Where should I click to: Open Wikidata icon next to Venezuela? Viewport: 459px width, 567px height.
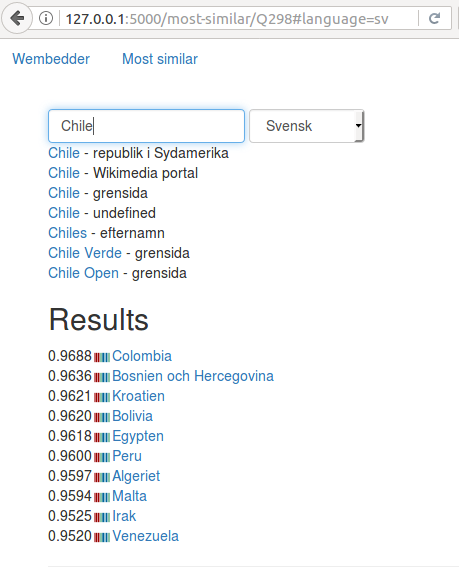pyautogui.click(x=102, y=537)
